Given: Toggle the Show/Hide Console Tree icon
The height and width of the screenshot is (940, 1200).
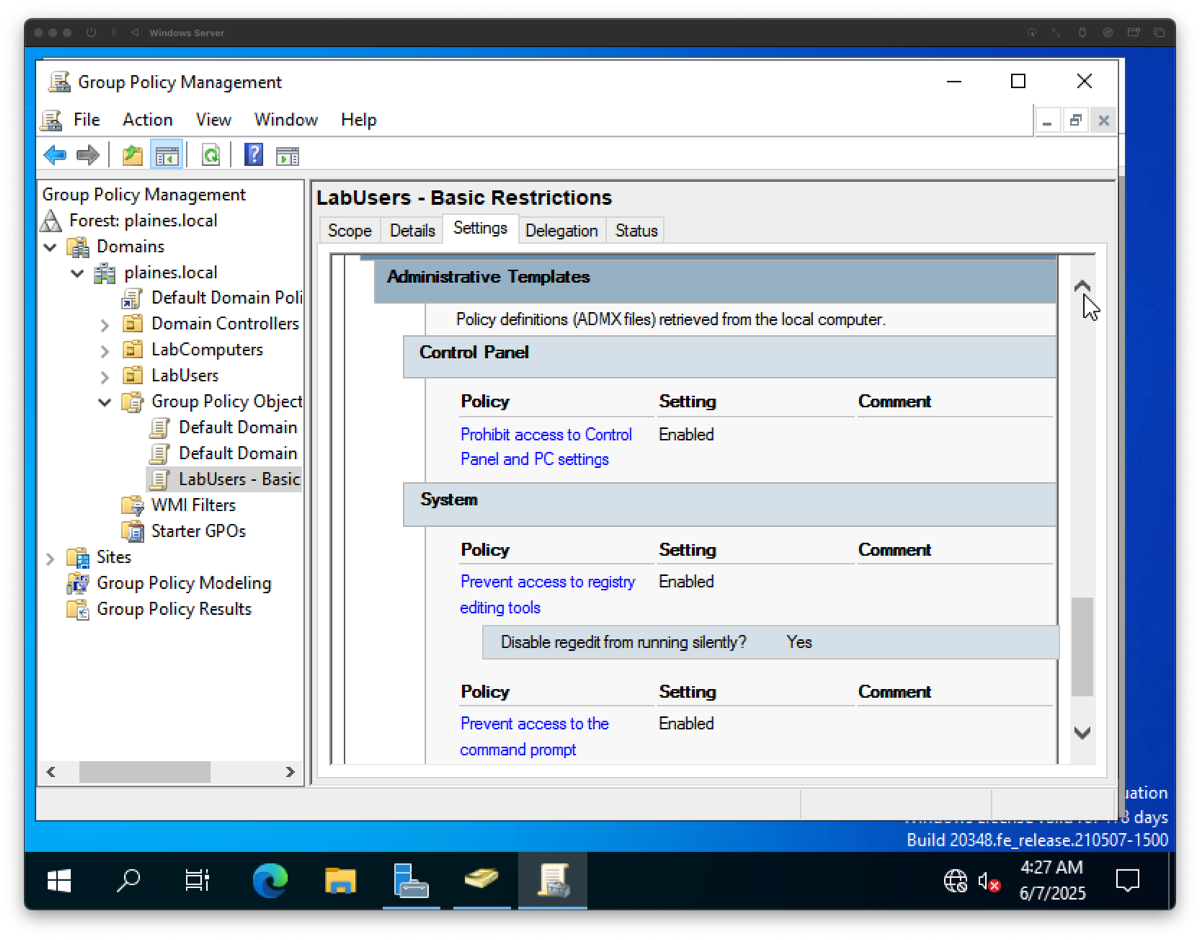Looking at the screenshot, I should coord(166,155).
